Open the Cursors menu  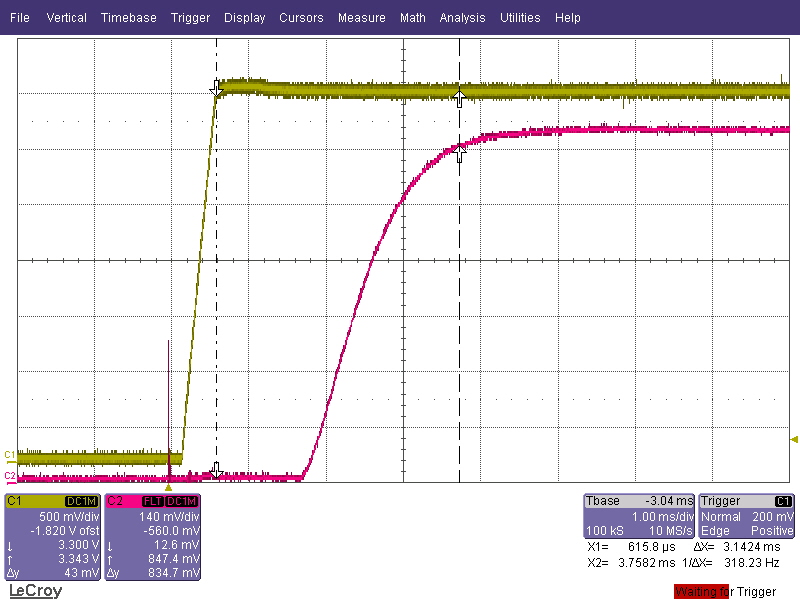click(x=301, y=18)
